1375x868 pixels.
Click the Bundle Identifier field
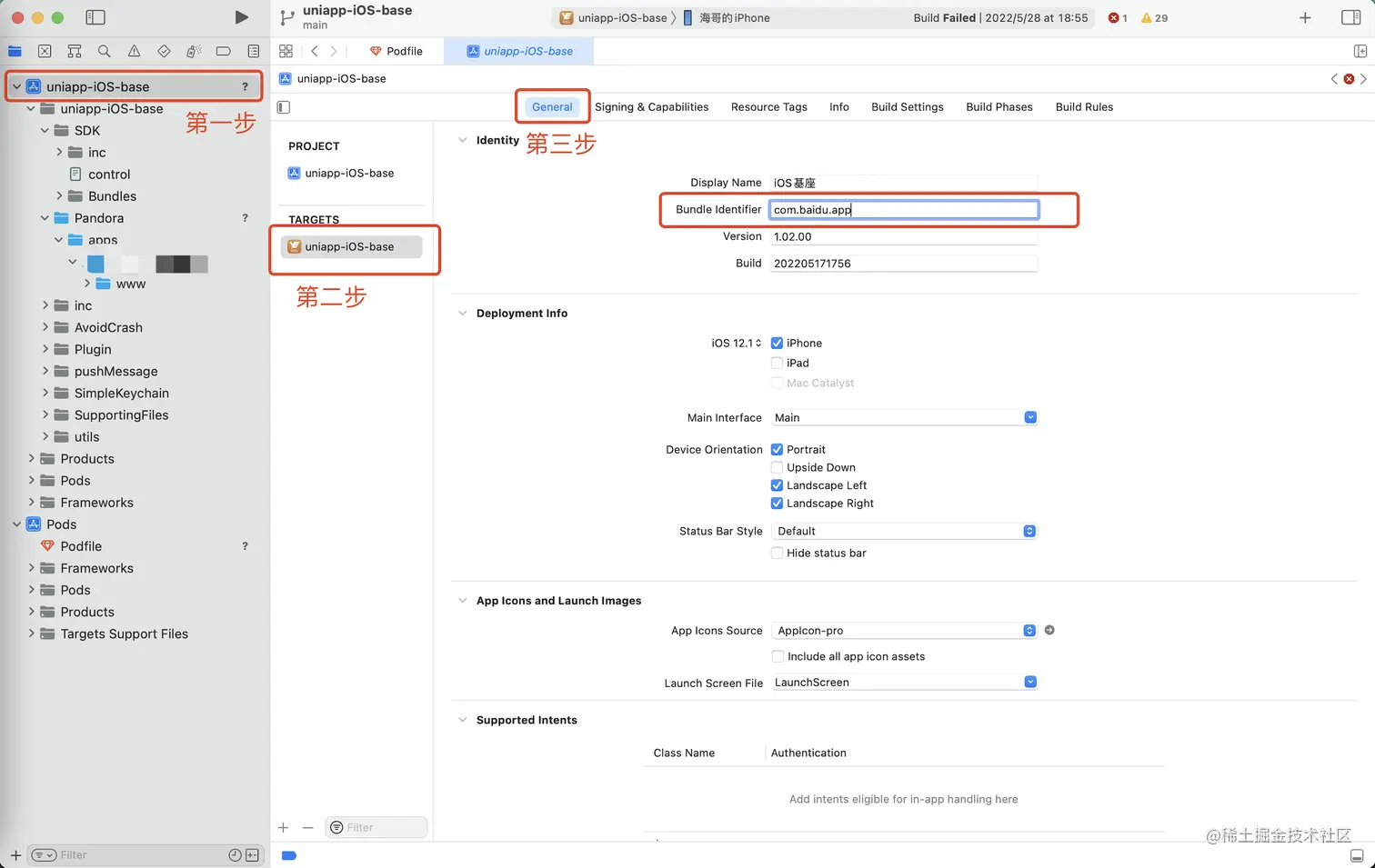[x=904, y=210]
